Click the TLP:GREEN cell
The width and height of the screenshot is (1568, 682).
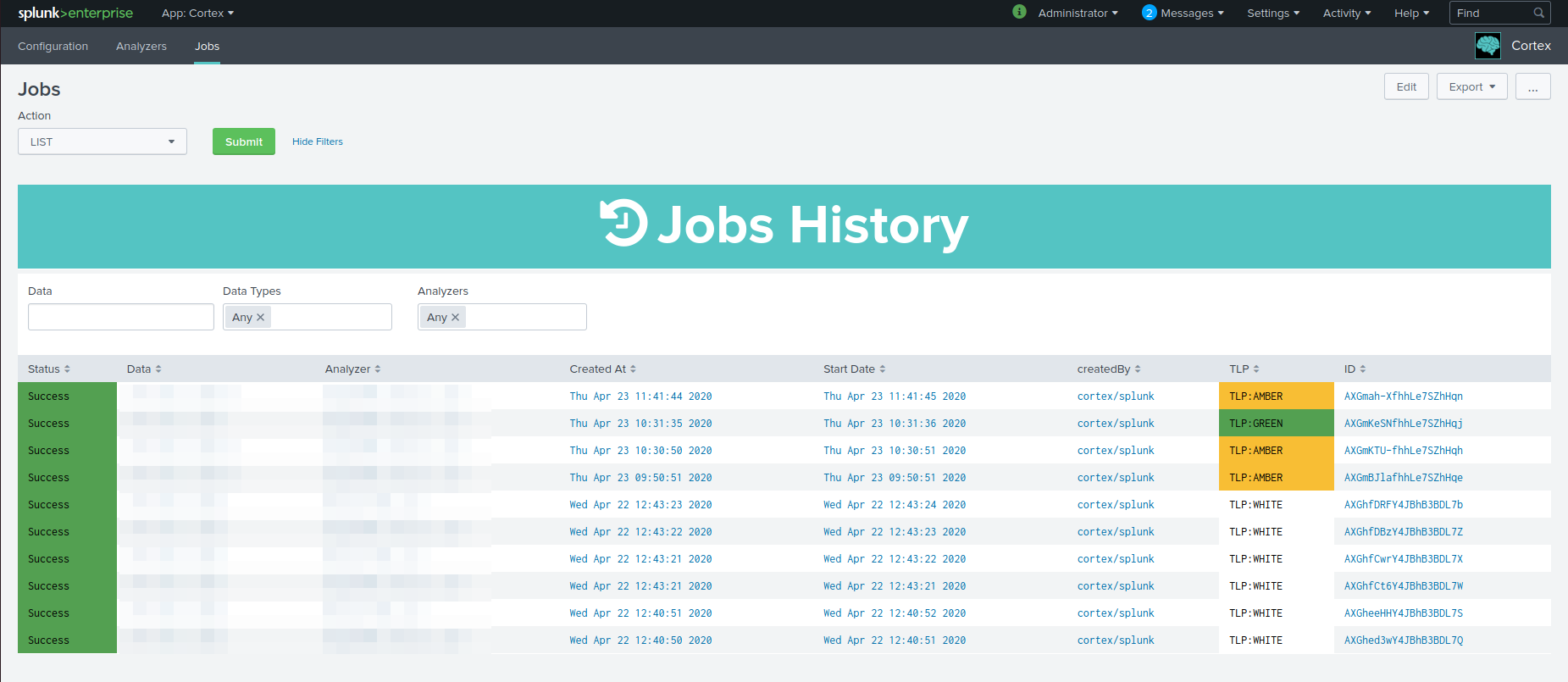pos(1277,423)
